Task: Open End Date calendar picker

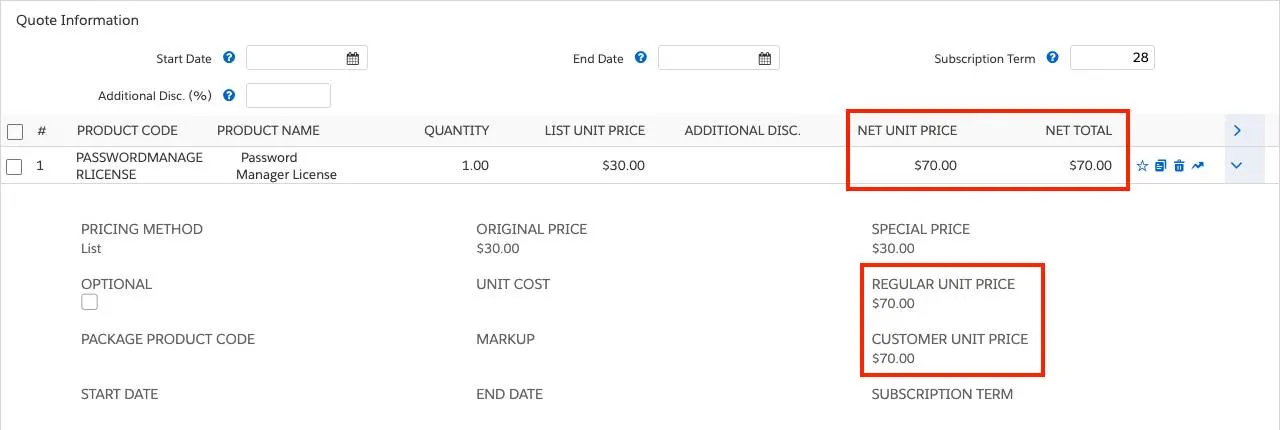Action: [x=765, y=58]
